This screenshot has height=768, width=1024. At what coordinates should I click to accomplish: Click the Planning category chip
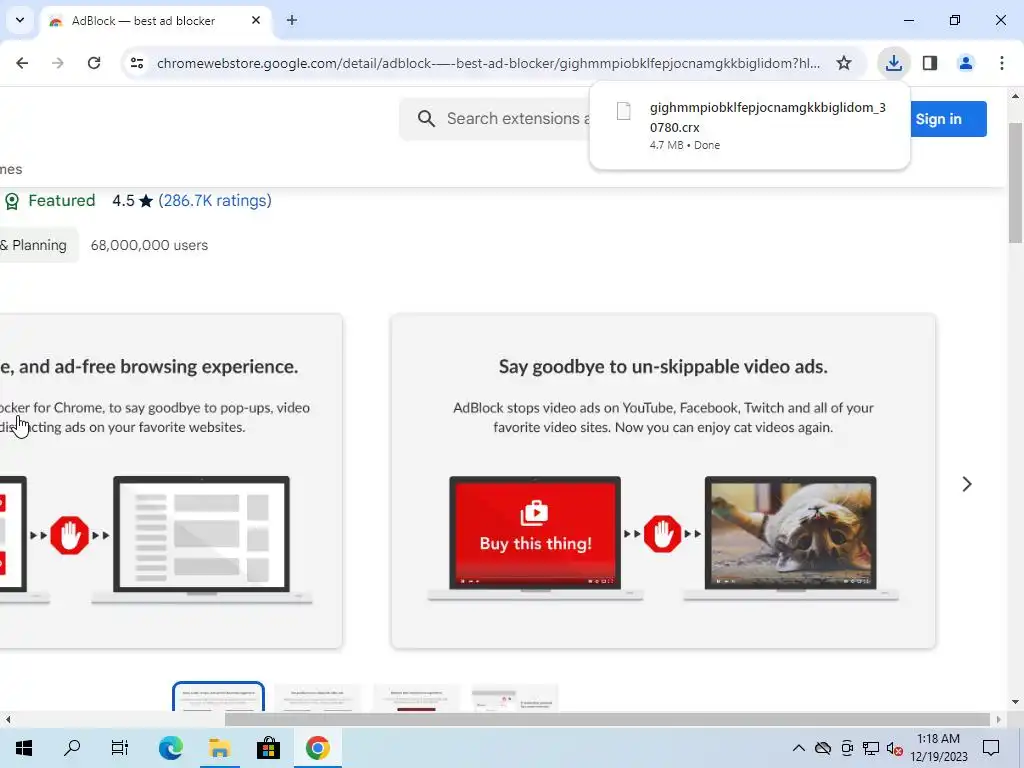[x=37, y=245]
